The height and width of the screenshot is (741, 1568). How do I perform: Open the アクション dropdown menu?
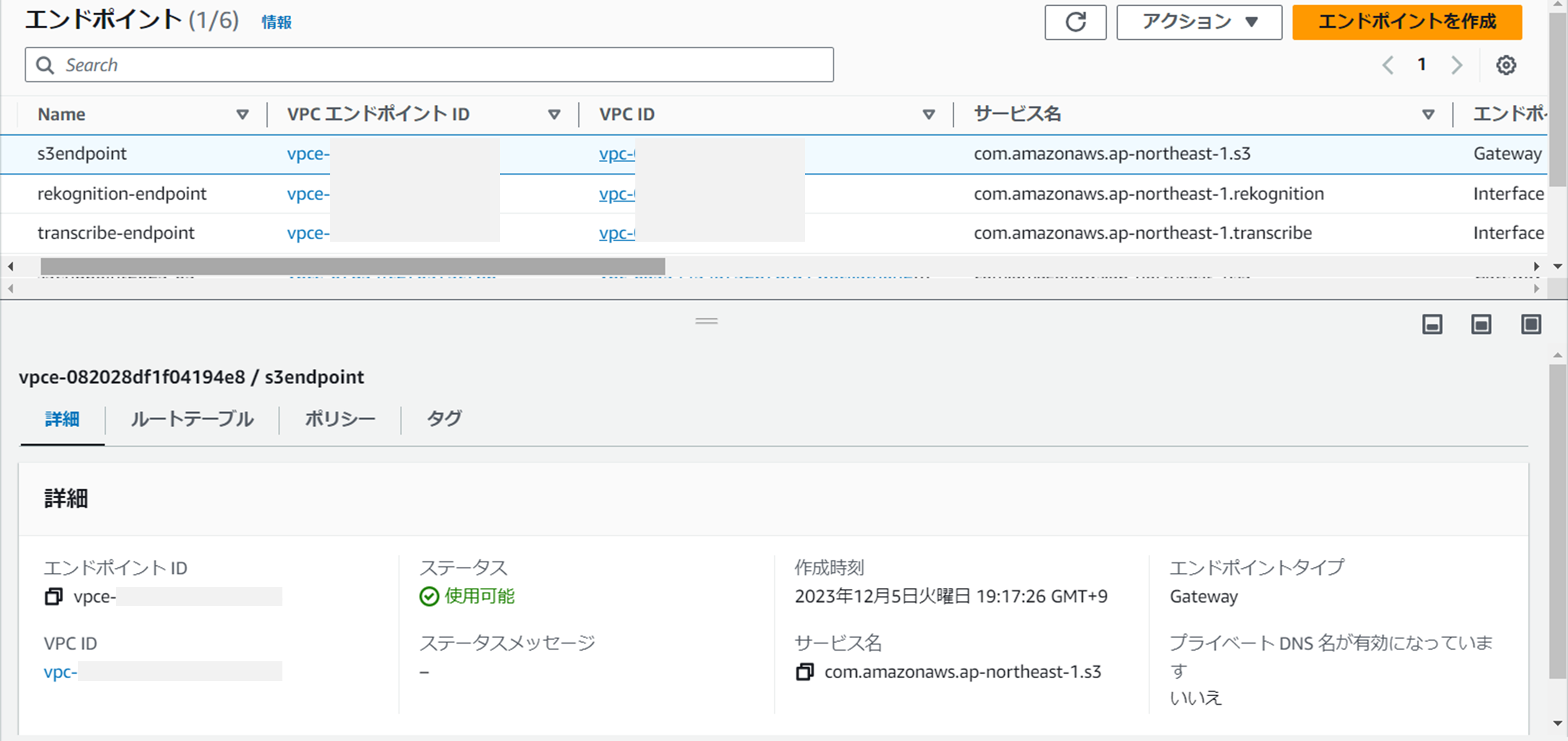1199,23
